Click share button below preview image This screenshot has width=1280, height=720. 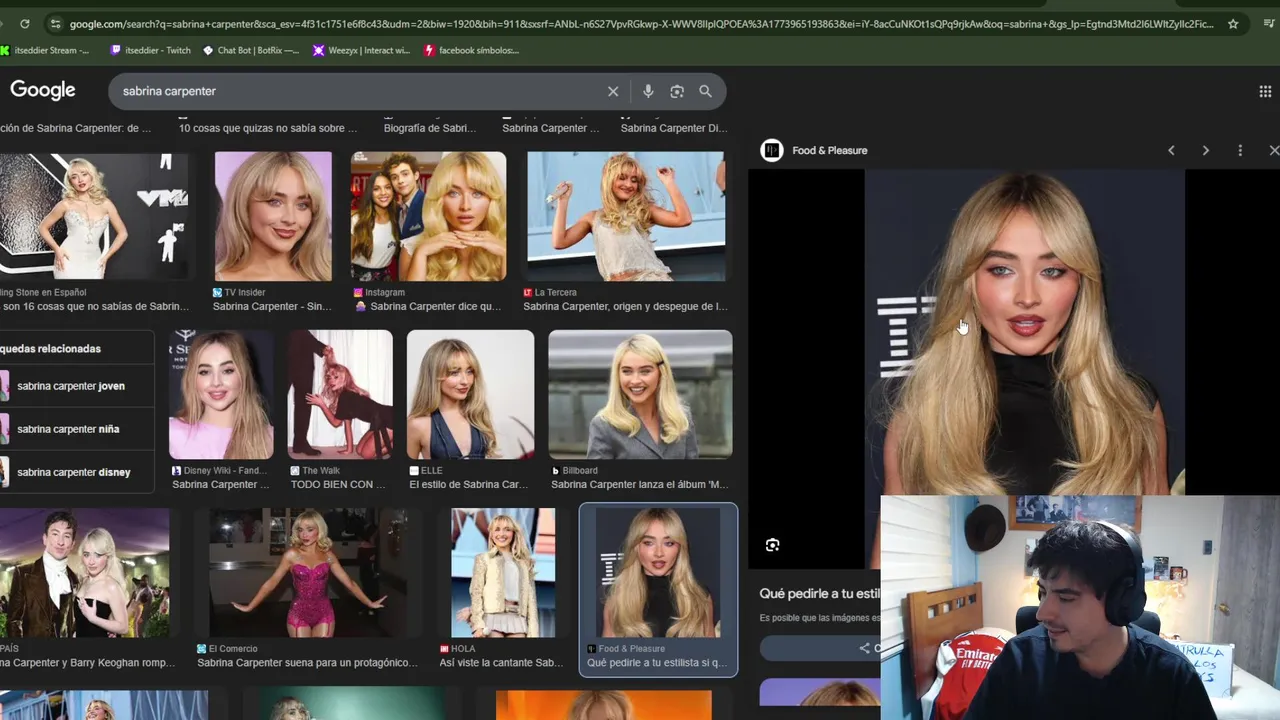[820, 648]
